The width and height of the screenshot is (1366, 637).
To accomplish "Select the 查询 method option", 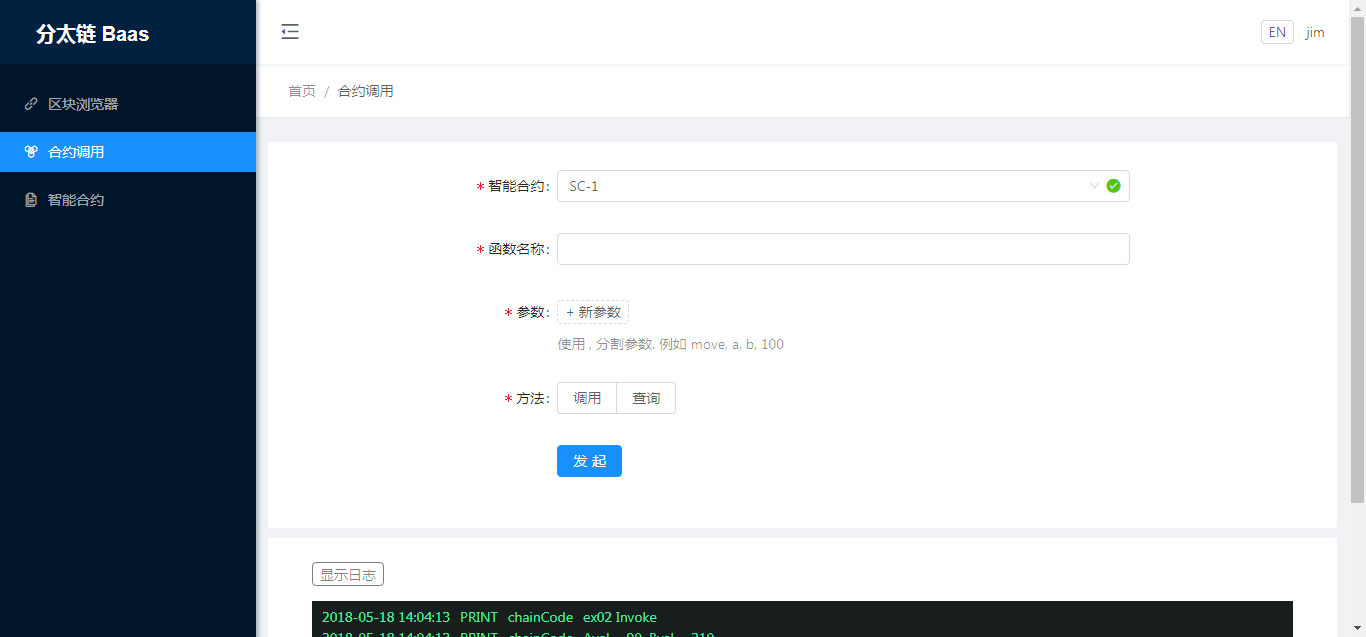I will pyautogui.click(x=646, y=398).
